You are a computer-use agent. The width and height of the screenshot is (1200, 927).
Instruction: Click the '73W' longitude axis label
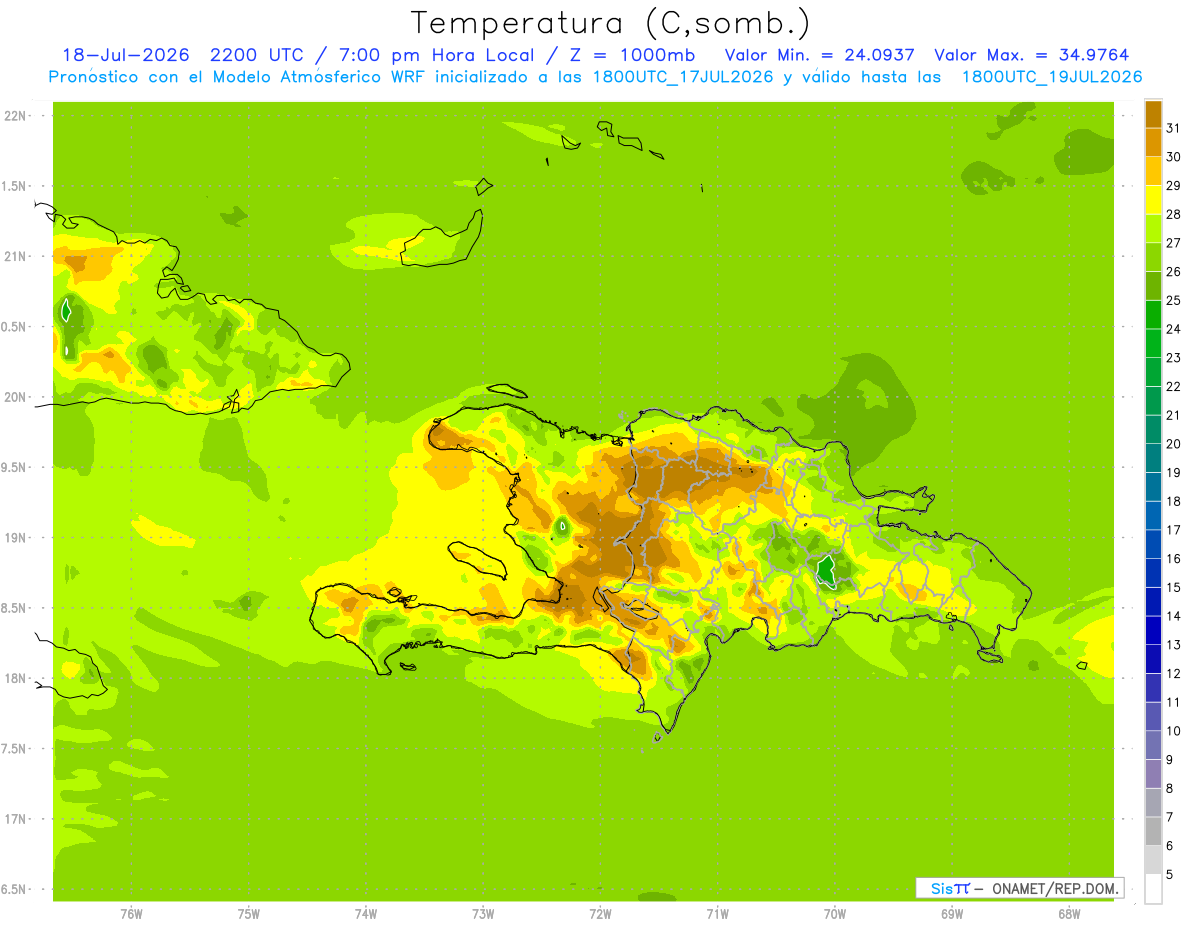(x=483, y=913)
